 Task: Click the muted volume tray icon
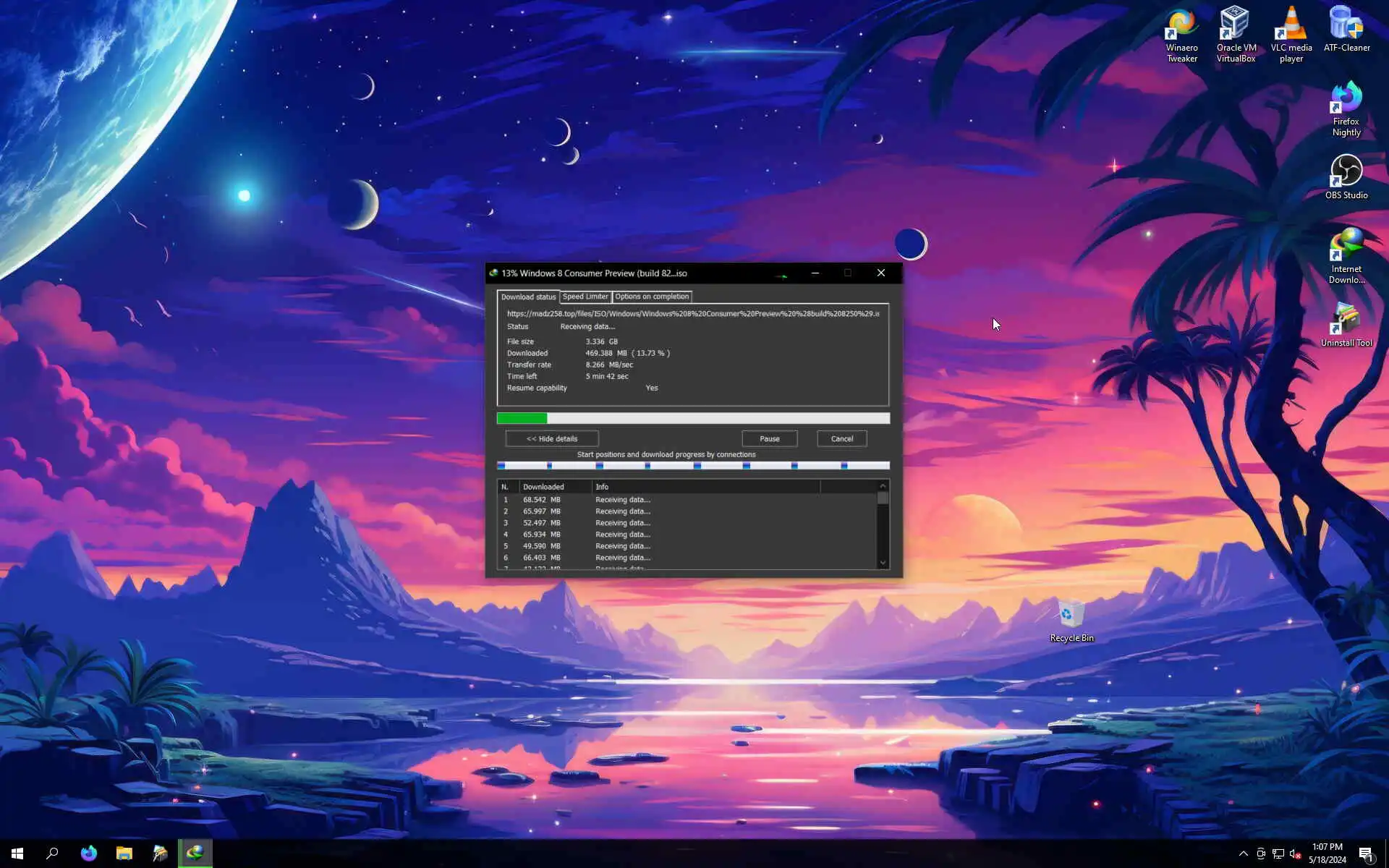(1295, 854)
